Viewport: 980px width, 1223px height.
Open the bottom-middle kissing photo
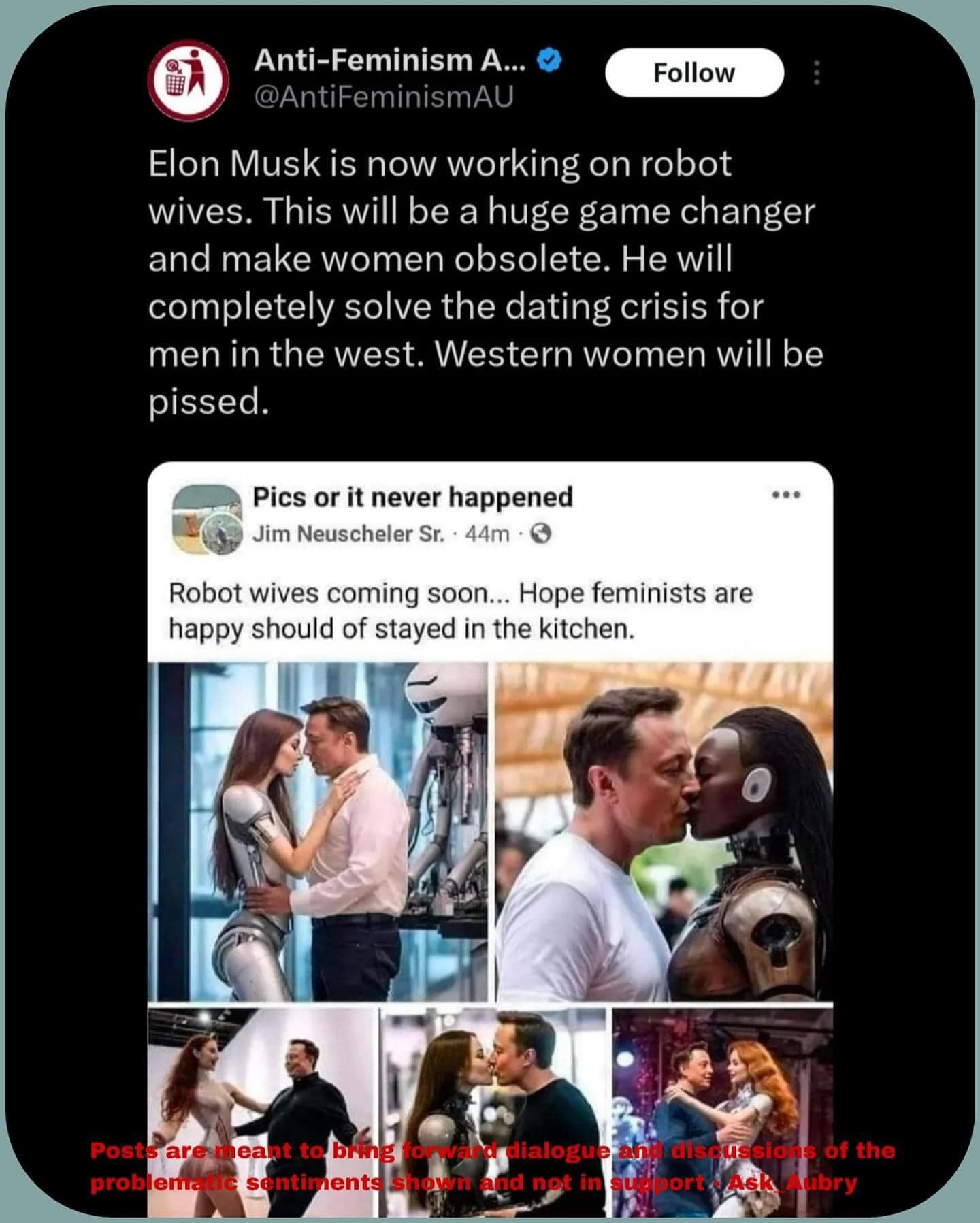pyautogui.click(x=493, y=1075)
